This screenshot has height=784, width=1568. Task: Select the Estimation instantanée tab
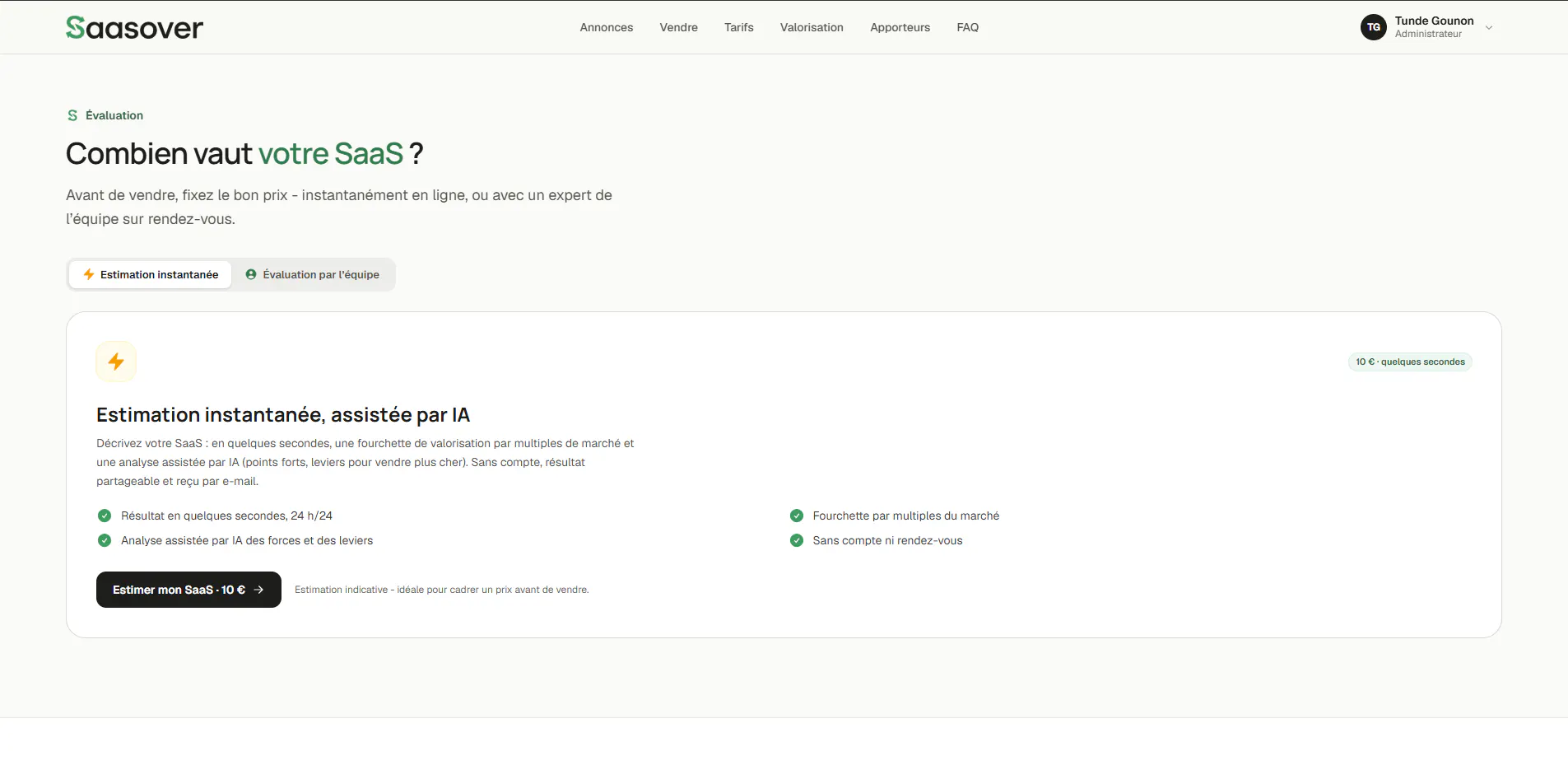tap(151, 274)
